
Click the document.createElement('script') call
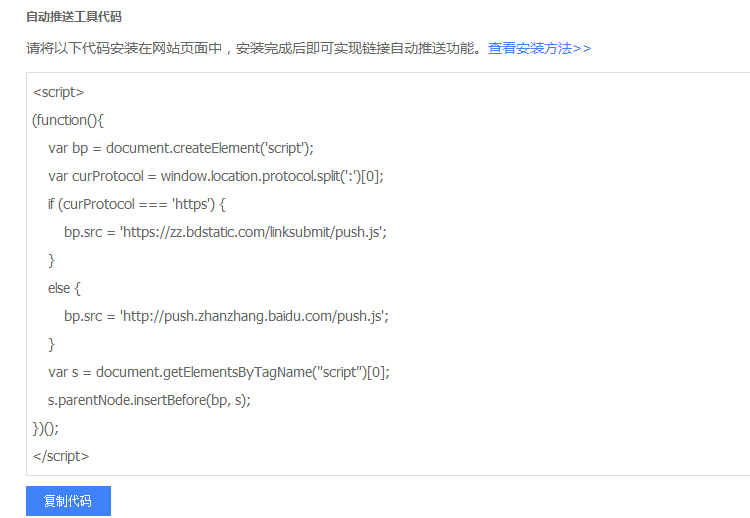coord(209,148)
